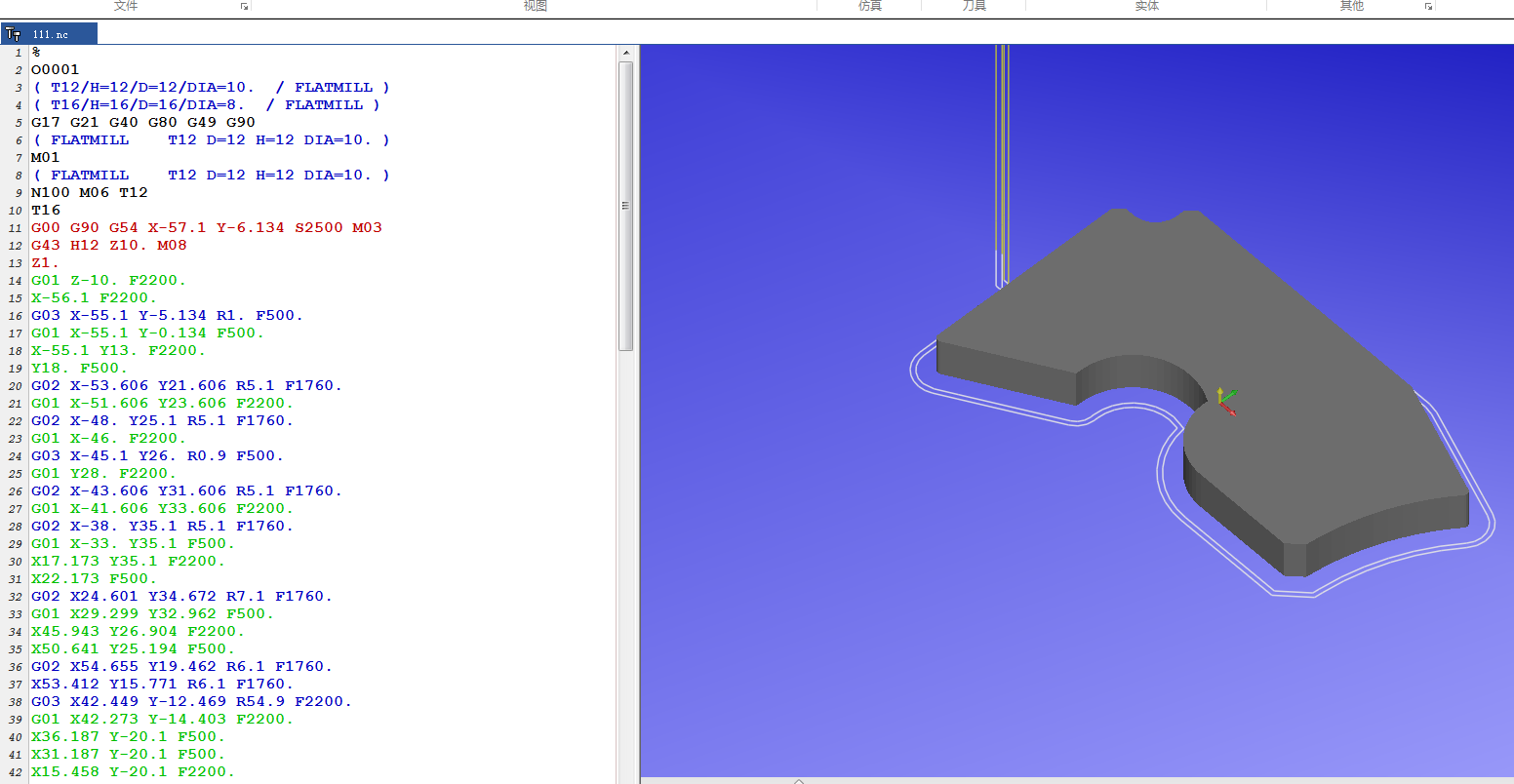Click the editor scrollbar up arrow

point(626,53)
